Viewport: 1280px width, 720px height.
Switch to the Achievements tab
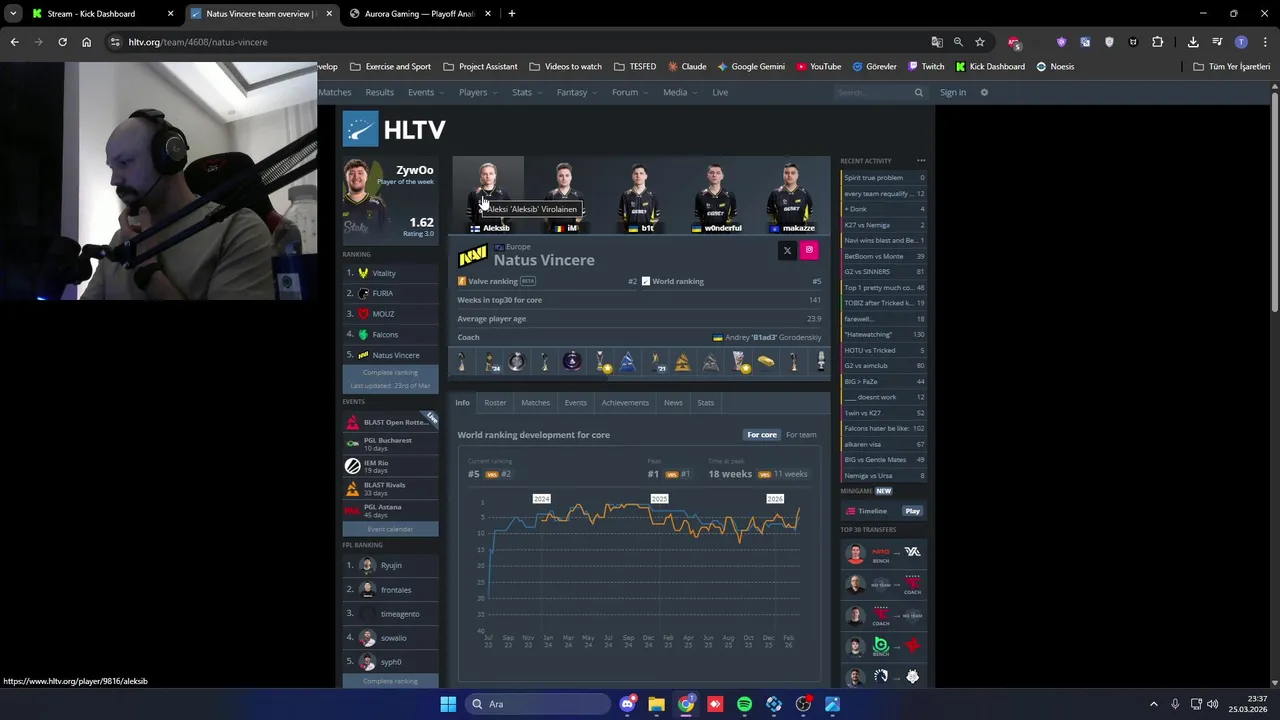tap(625, 402)
